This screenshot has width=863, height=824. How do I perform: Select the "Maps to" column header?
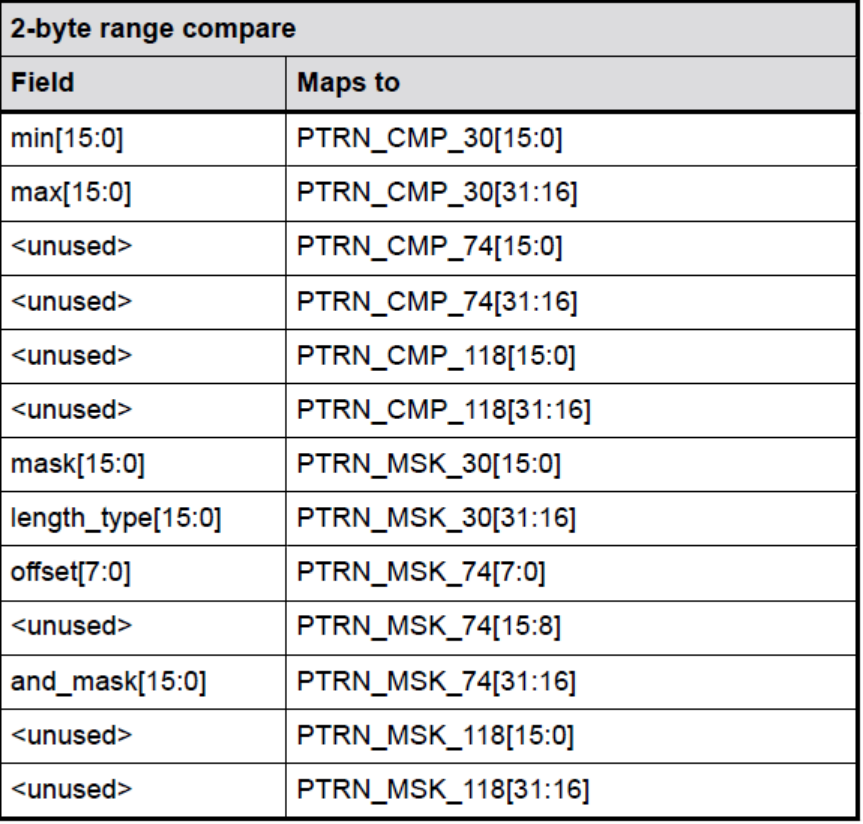click(x=349, y=82)
